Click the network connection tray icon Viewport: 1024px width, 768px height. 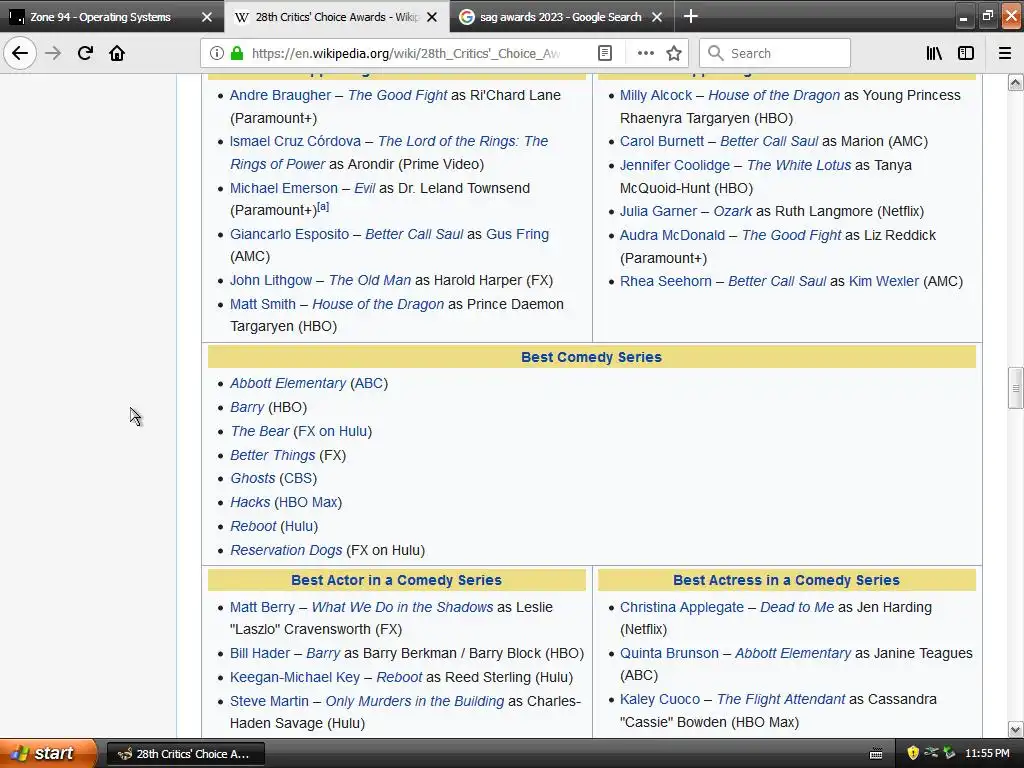point(931,753)
